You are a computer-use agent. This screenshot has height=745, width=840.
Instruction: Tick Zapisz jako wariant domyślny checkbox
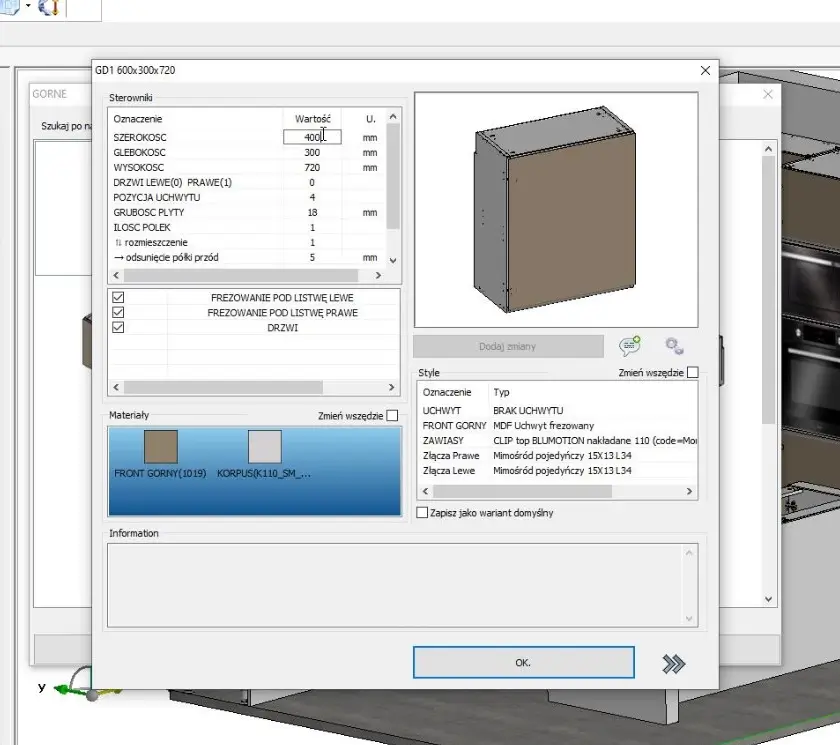tap(422, 513)
